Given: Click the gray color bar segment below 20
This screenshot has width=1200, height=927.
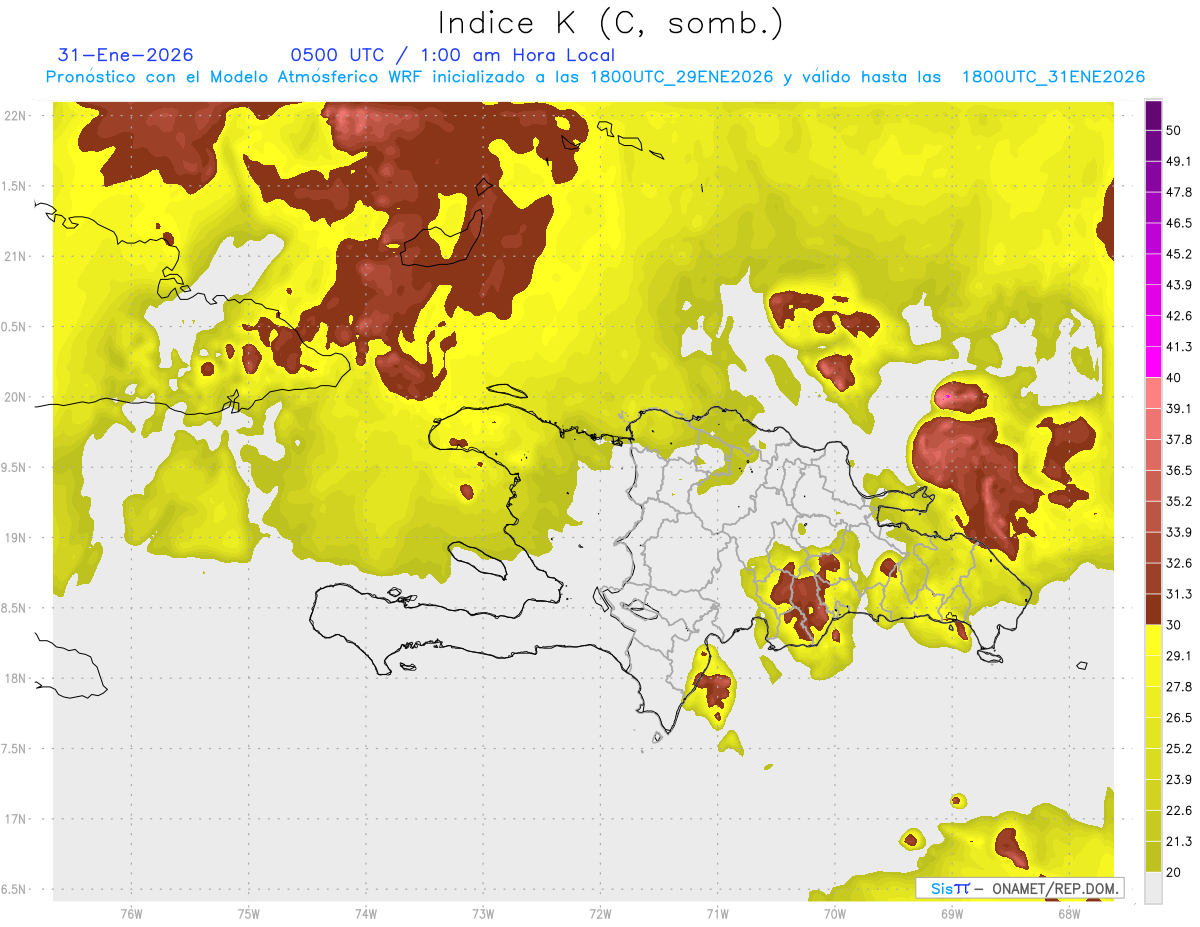Looking at the screenshot, I should [1153, 888].
